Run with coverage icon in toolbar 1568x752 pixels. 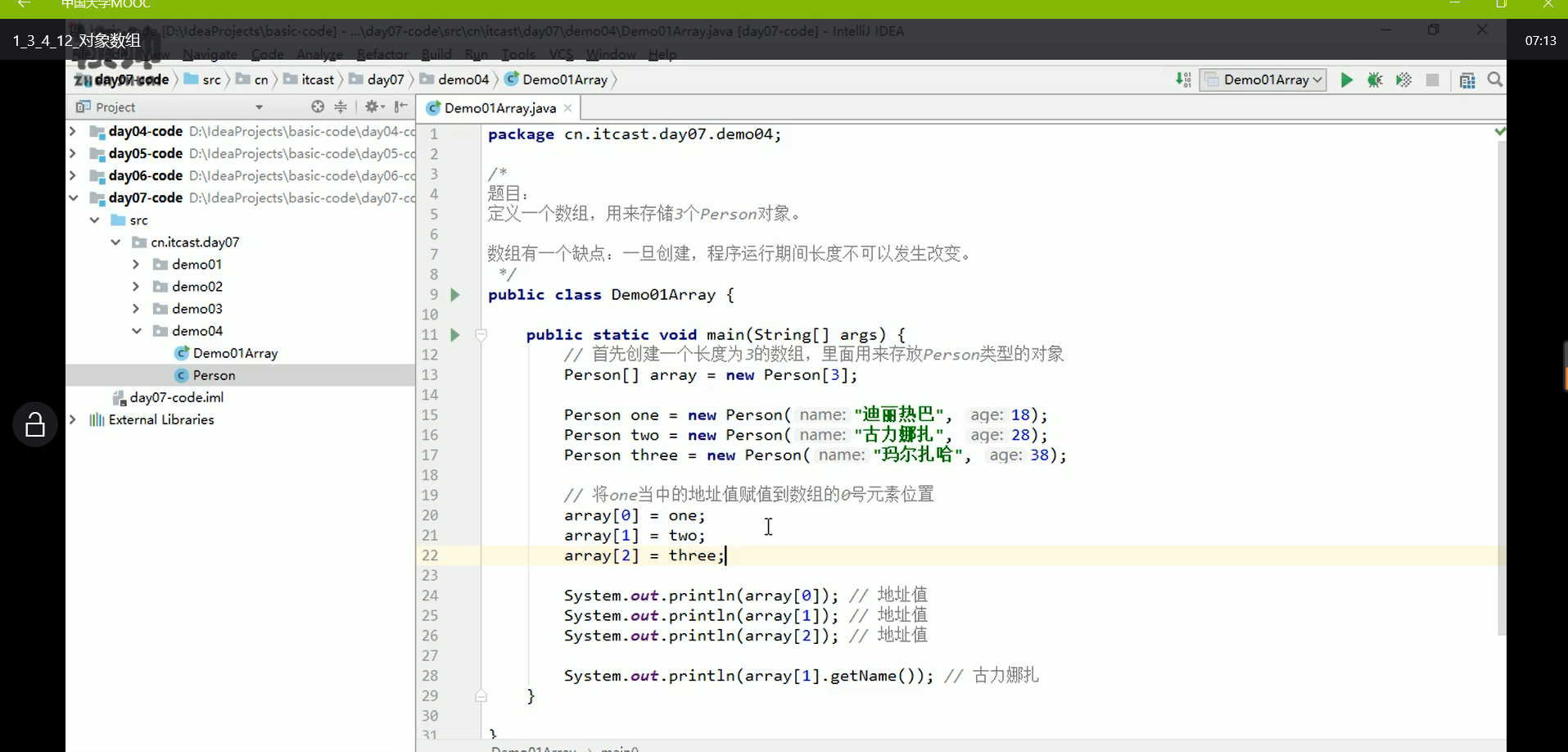pyautogui.click(x=1403, y=80)
